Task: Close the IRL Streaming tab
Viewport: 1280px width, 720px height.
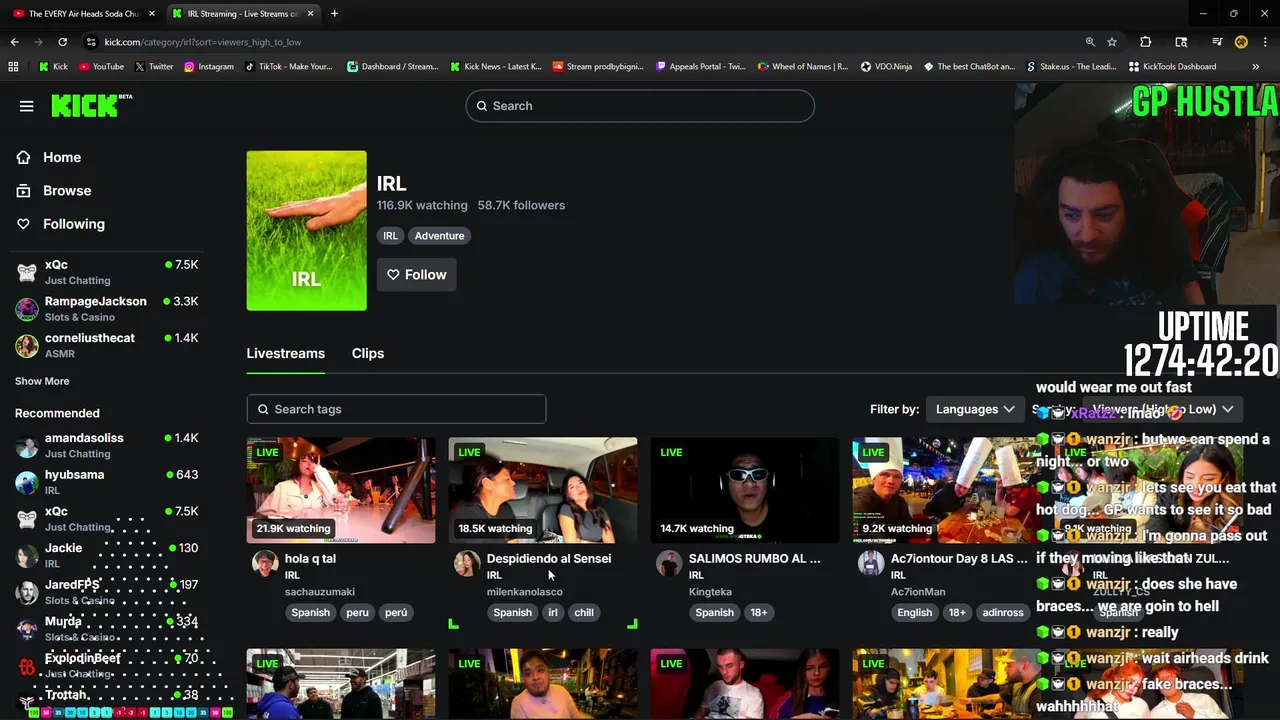Action: 311,14
